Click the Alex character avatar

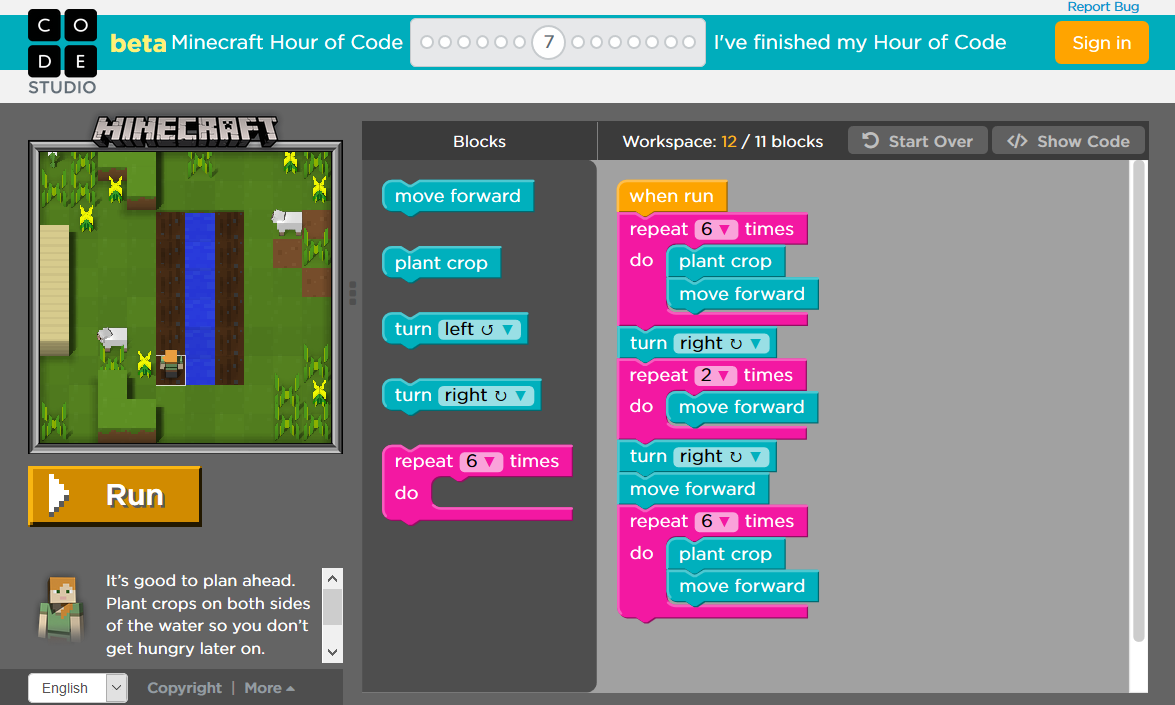61,608
